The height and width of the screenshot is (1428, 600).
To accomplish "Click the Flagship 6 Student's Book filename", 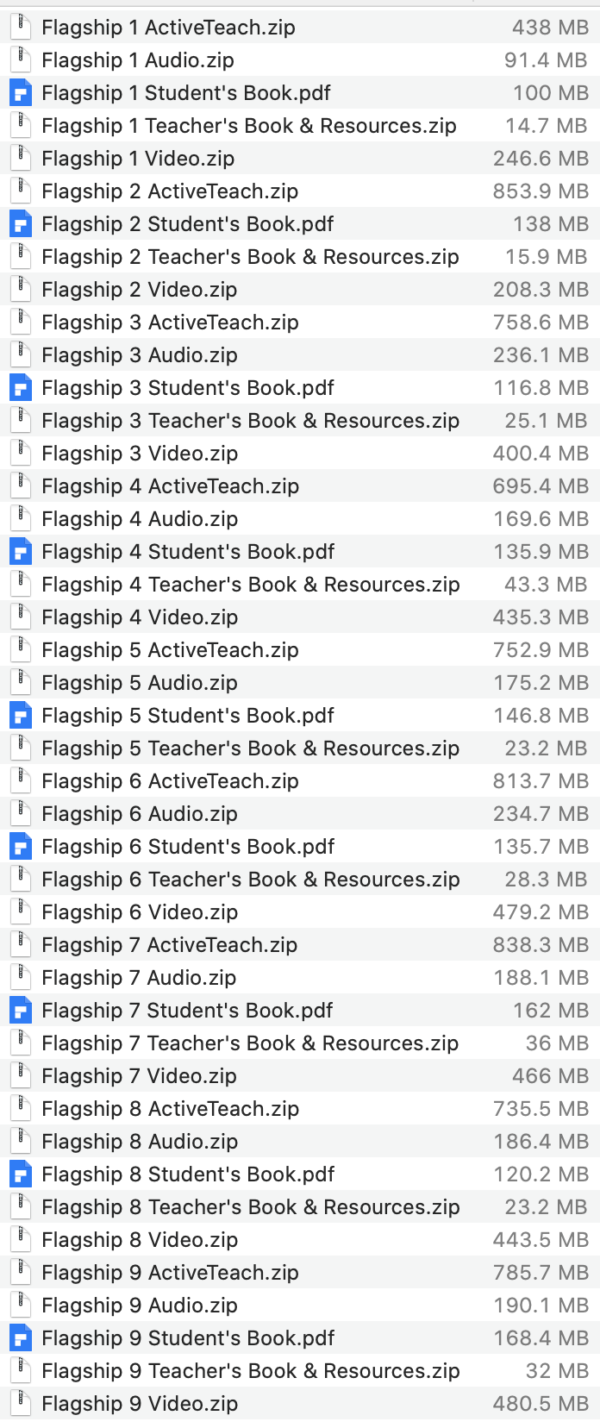I will click(165, 845).
